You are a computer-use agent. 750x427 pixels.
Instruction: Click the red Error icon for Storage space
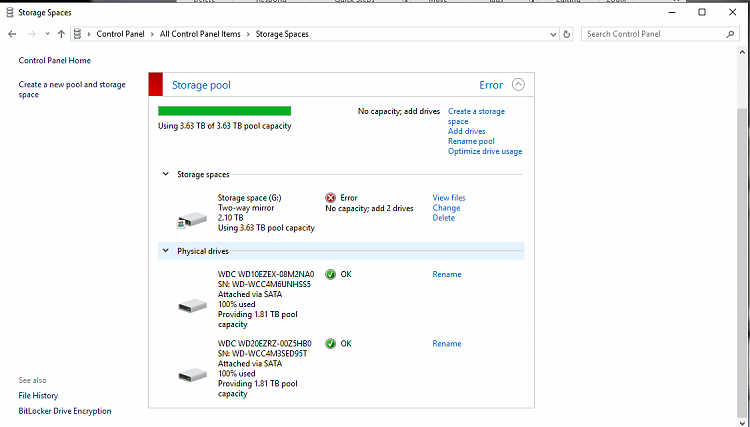click(x=331, y=197)
